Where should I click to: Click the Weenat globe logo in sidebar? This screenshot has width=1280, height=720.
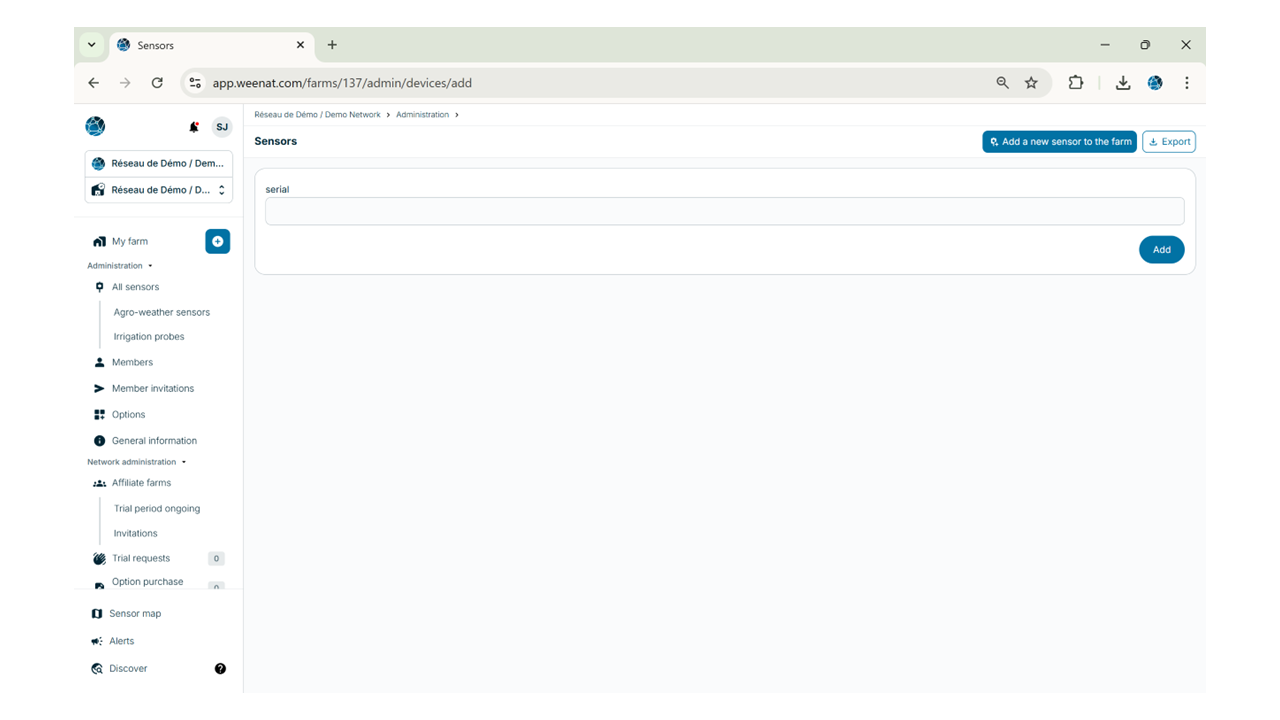(x=95, y=126)
